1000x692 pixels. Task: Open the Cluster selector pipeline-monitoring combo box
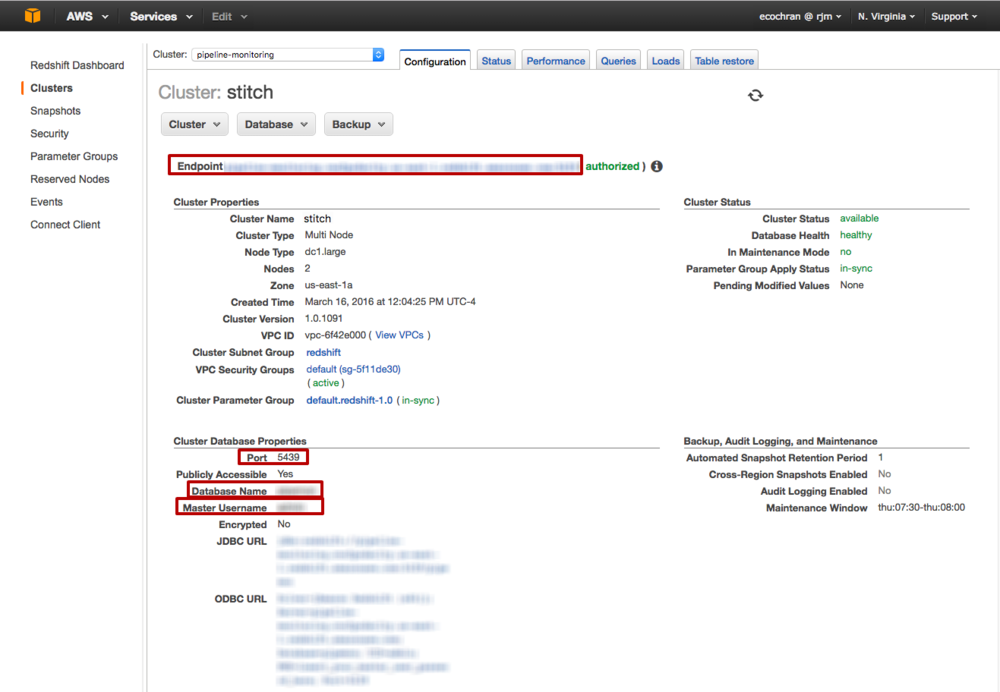click(x=288, y=55)
